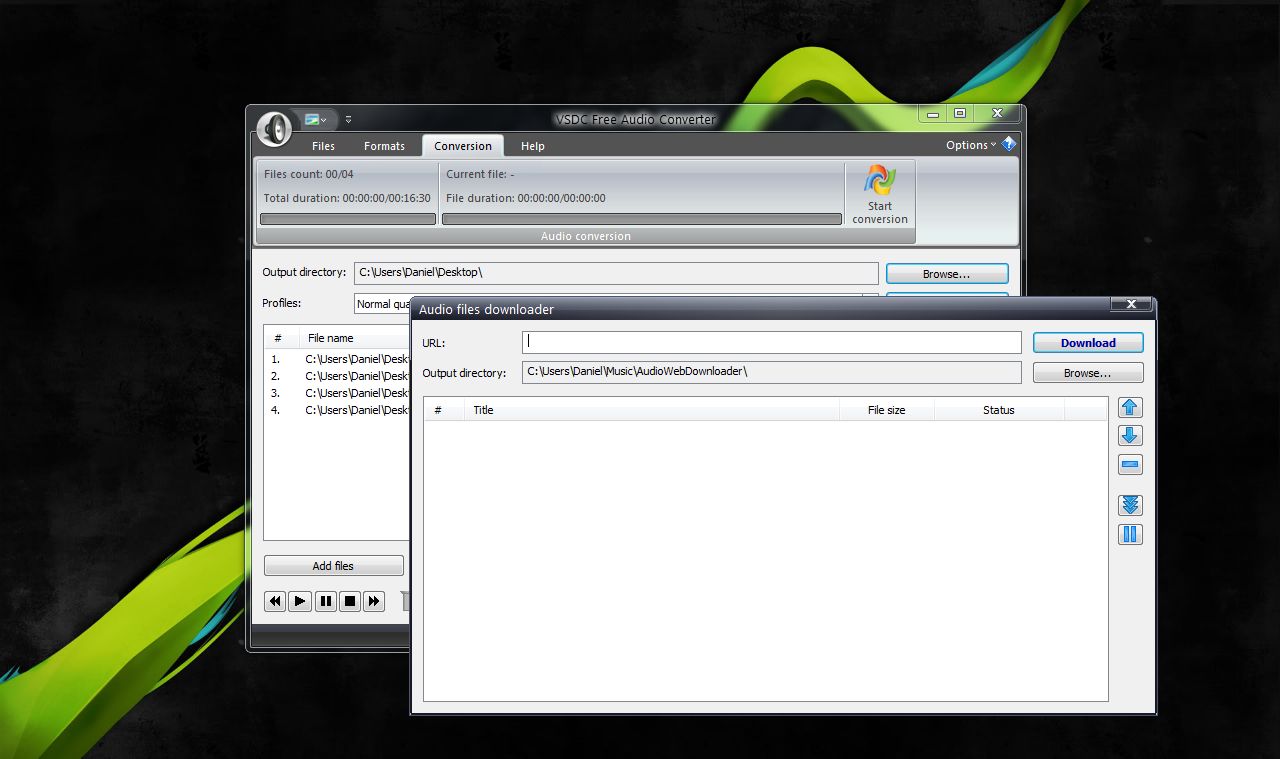Click the file duration progress bar
The image size is (1280, 759).
(642, 219)
